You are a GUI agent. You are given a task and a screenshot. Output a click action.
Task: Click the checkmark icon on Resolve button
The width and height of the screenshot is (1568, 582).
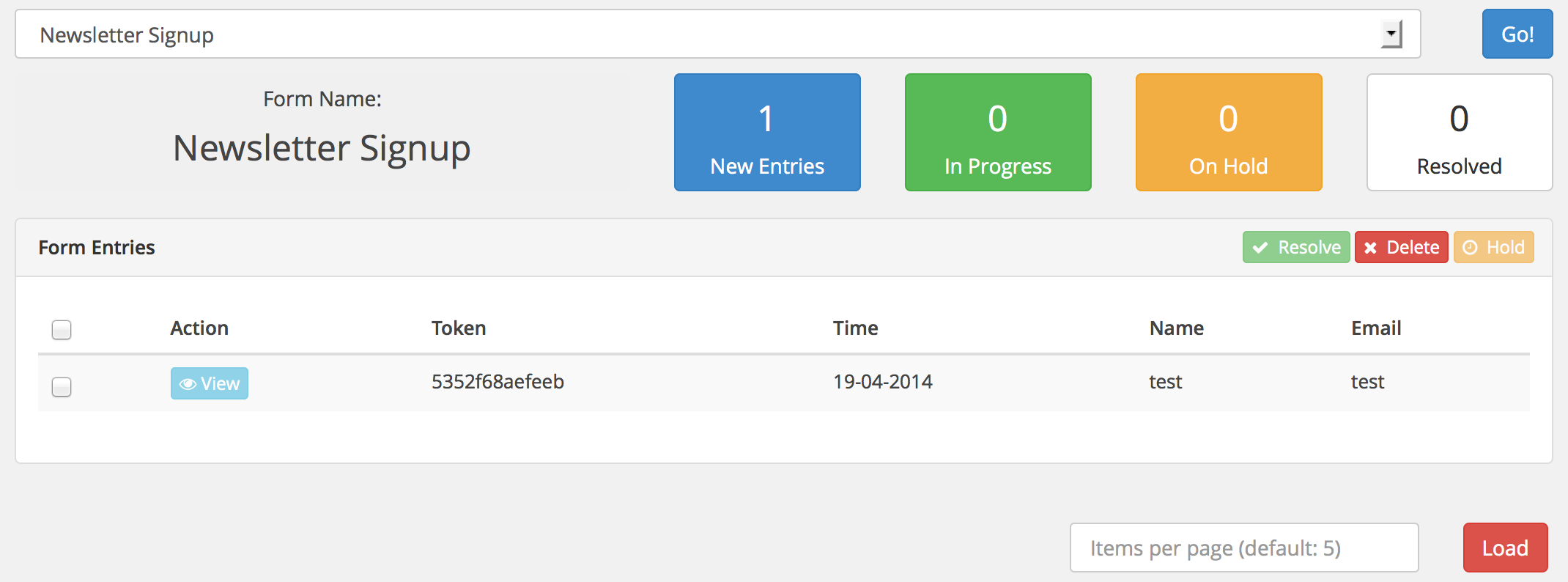tap(1260, 248)
